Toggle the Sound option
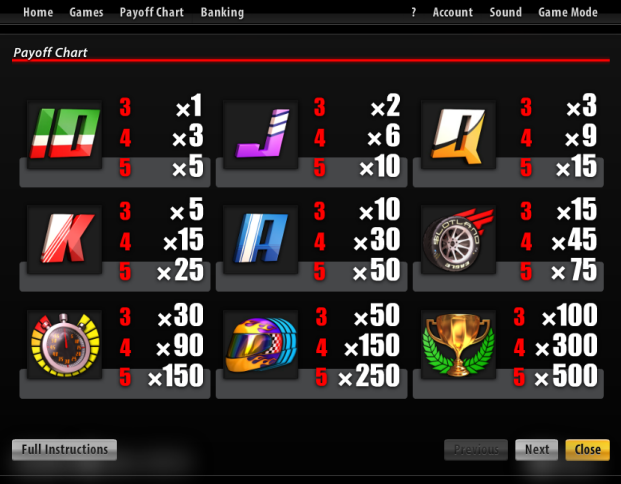Image resolution: width=621 pixels, height=484 pixels. (505, 12)
